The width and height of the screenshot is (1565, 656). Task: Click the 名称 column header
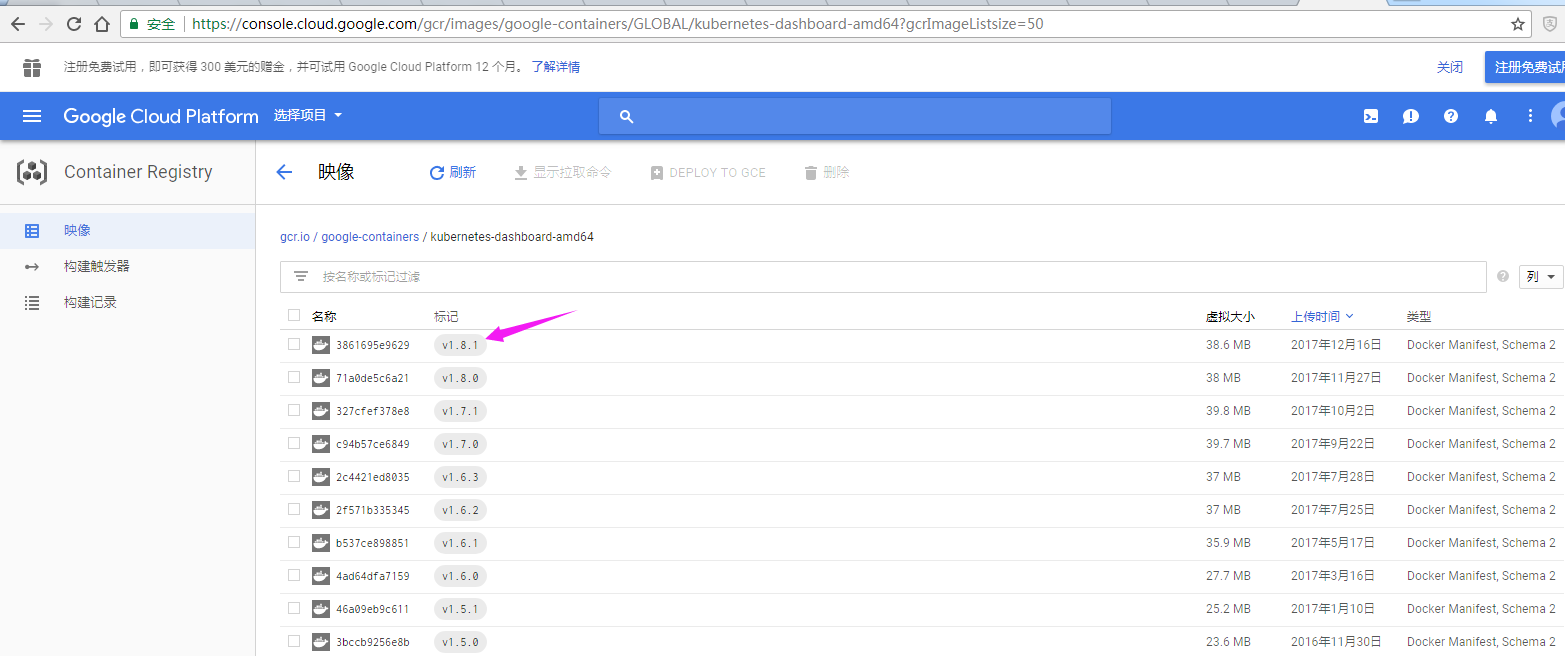coord(324,316)
